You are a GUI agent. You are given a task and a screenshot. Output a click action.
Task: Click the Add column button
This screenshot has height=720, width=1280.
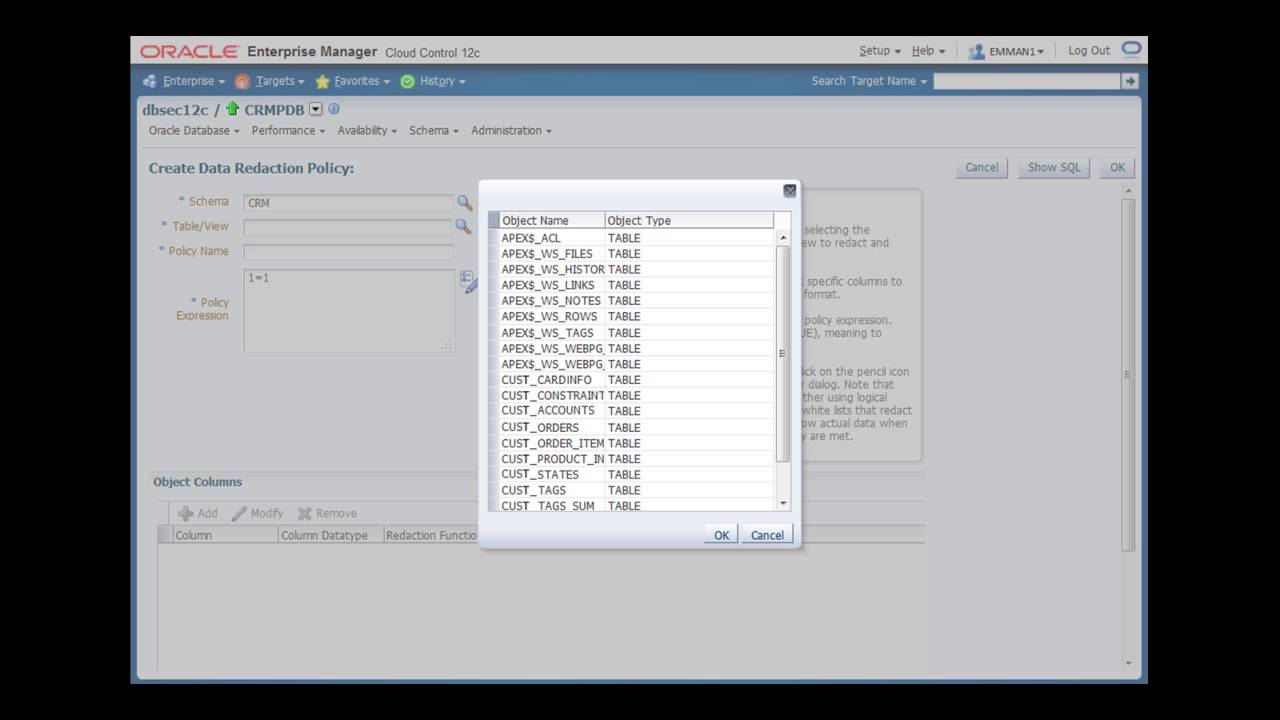pos(197,513)
